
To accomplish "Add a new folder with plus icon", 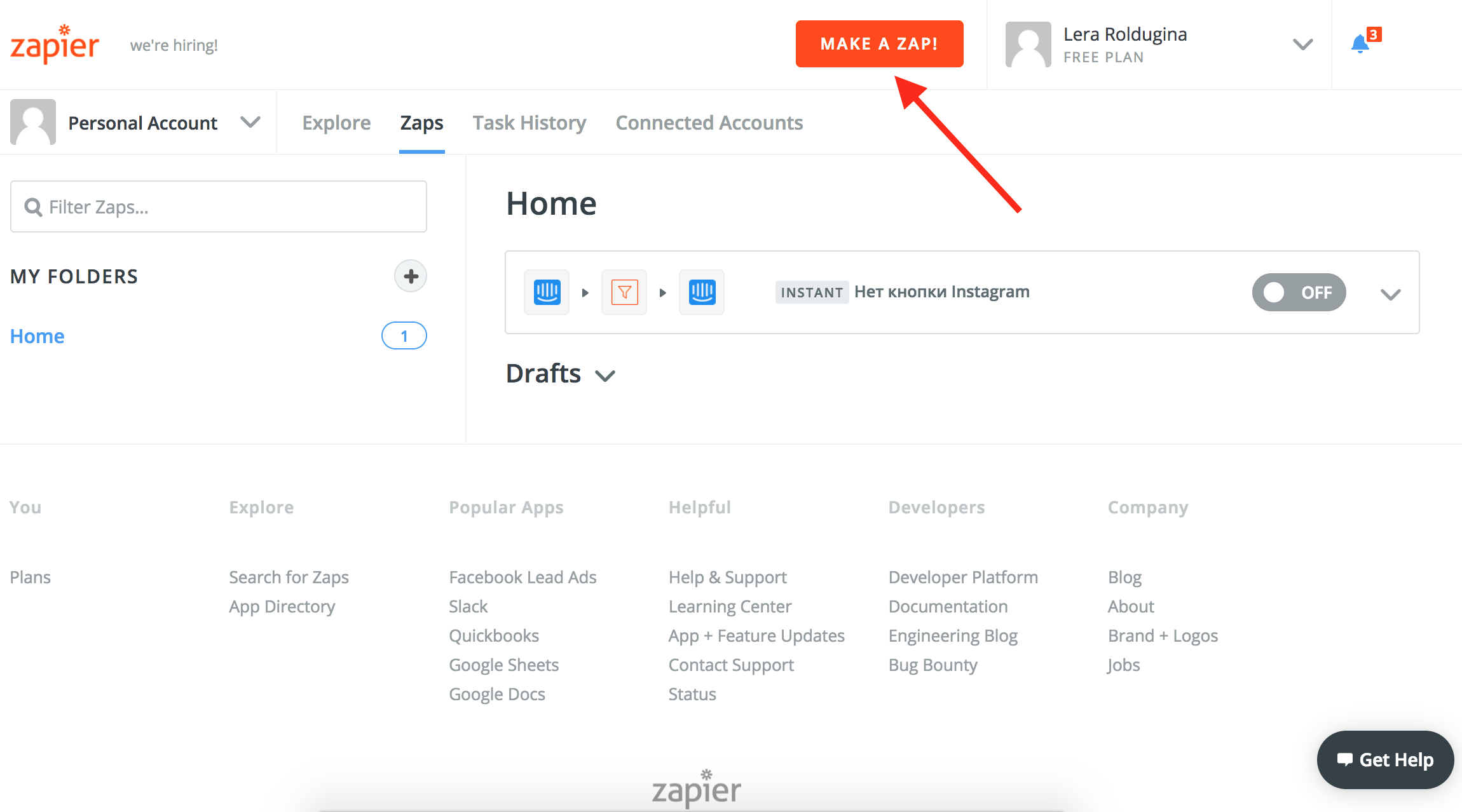I will [x=411, y=276].
